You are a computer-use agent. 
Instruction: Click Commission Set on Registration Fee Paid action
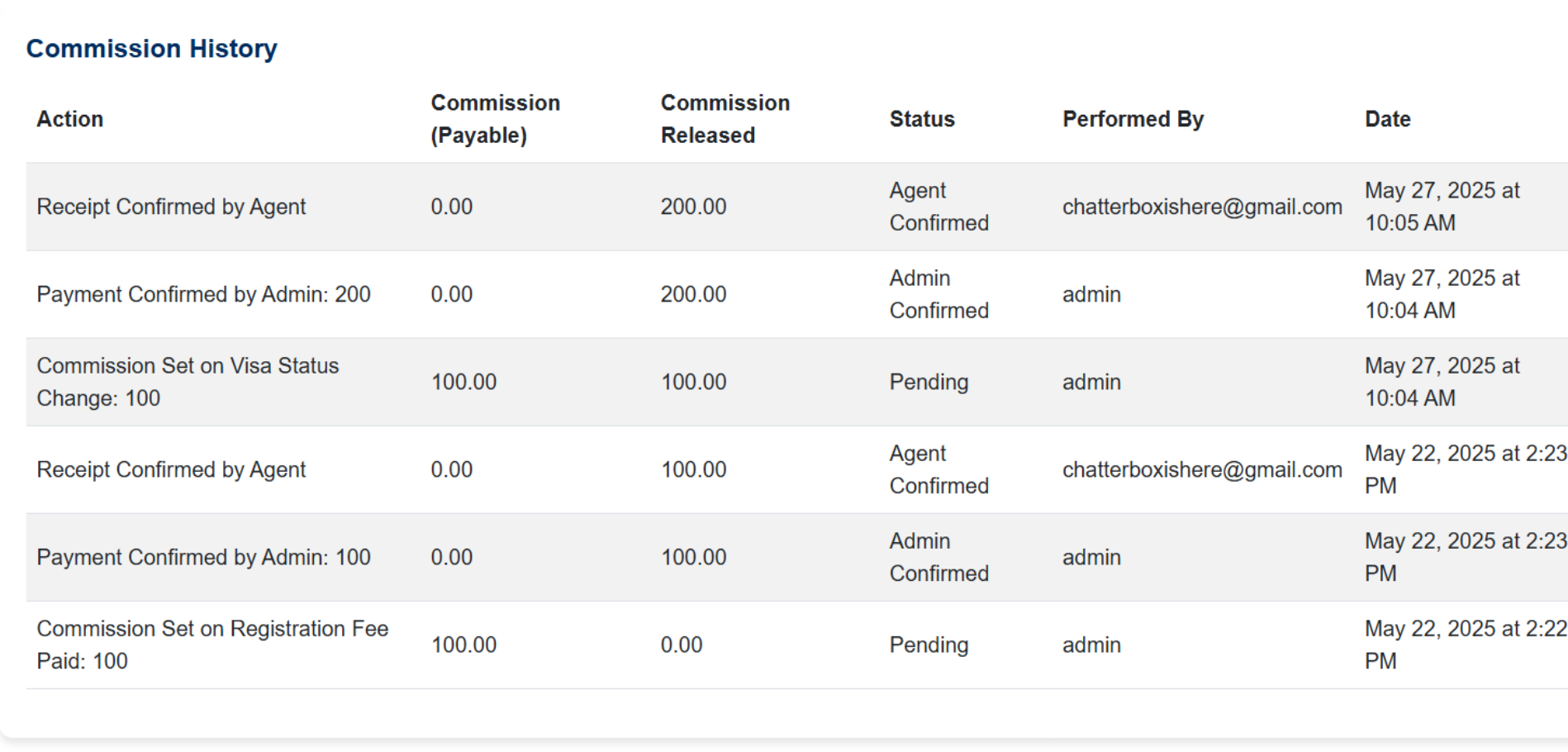211,645
